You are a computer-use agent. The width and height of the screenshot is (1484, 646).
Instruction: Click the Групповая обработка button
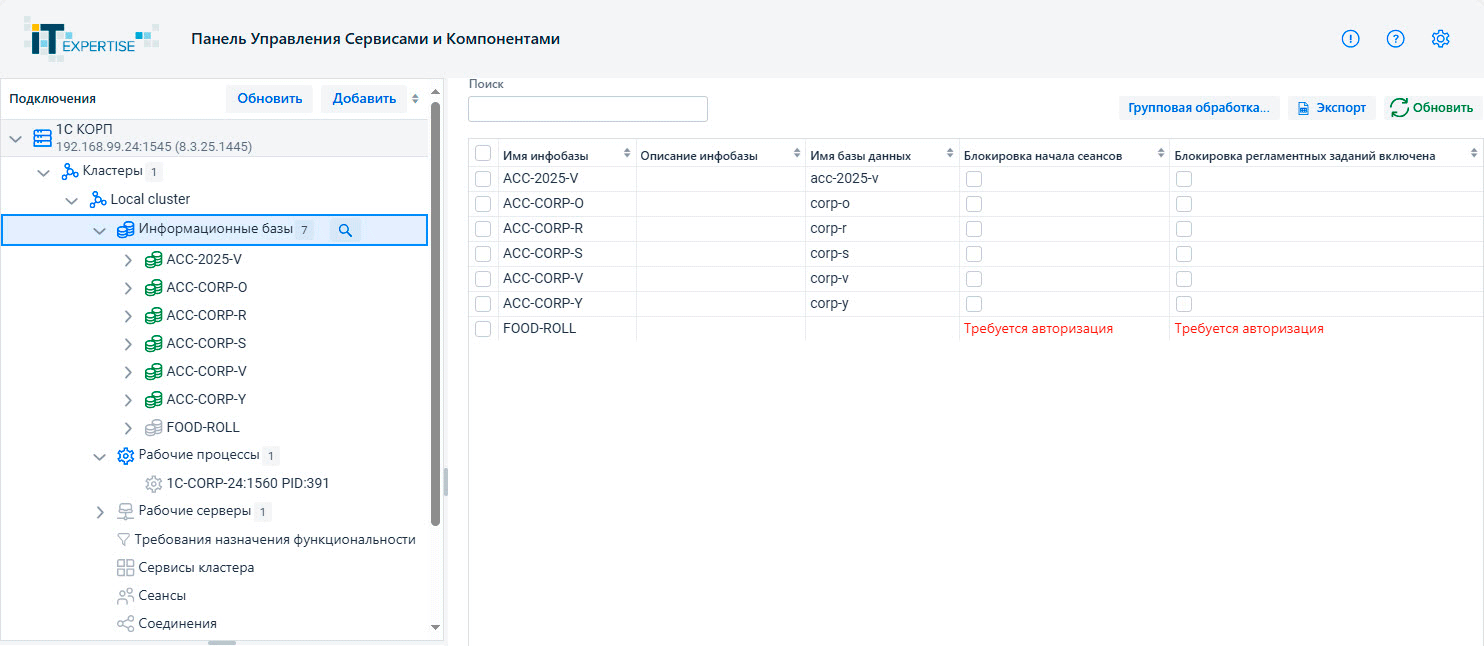tap(1198, 108)
